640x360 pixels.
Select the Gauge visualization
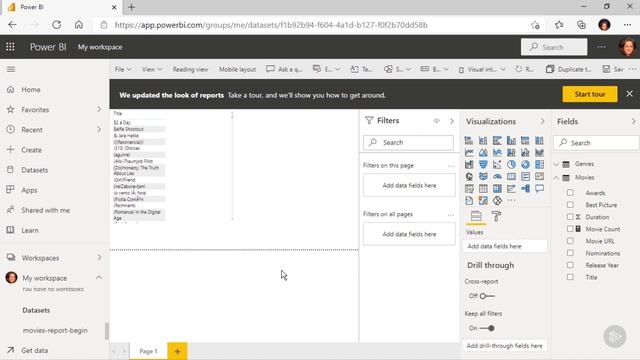(x=497, y=176)
